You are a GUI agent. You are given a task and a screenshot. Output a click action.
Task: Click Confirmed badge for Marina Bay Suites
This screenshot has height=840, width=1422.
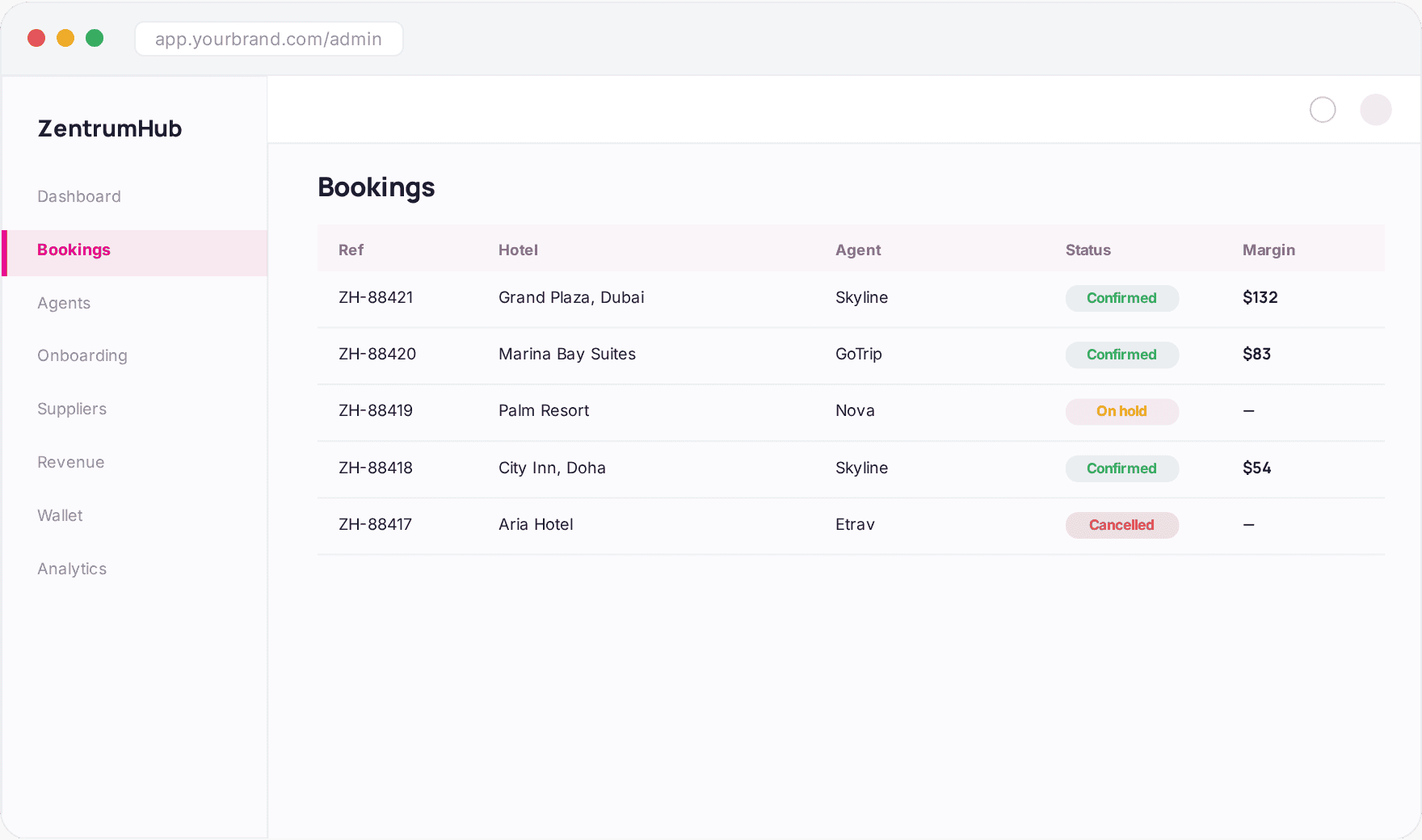pos(1122,355)
